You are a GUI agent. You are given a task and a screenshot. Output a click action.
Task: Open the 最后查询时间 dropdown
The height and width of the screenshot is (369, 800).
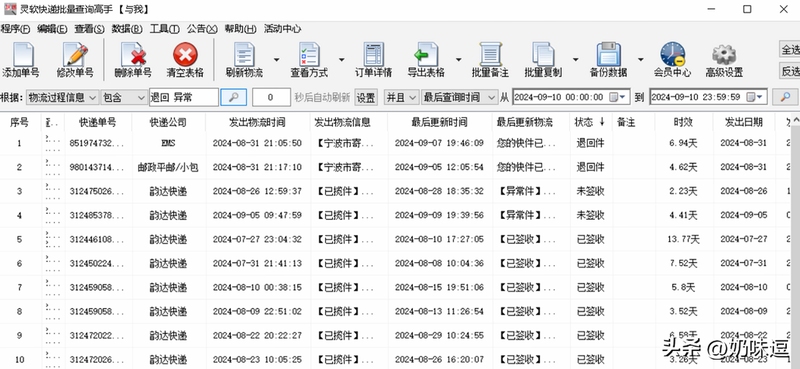click(x=459, y=97)
